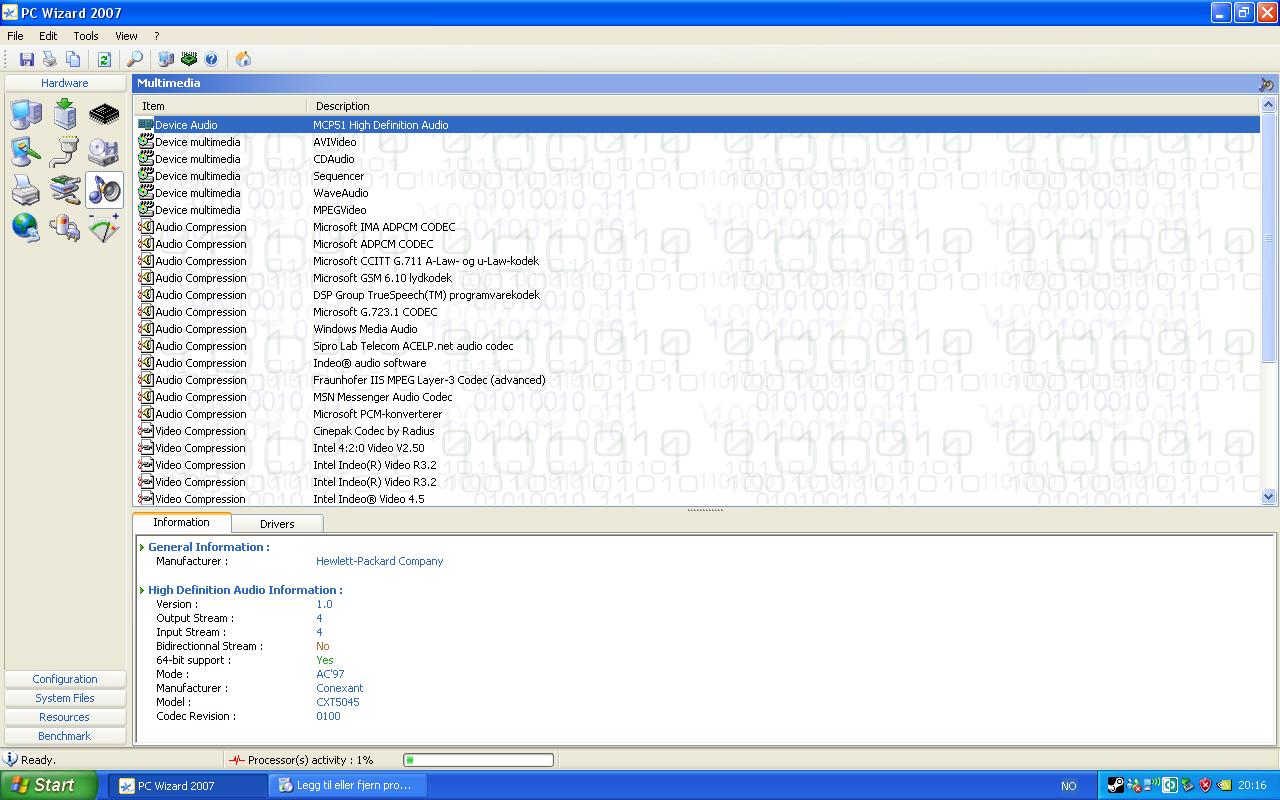Viewport: 1280px width, 800px height.
Task: Select the AVIVideo device multimedia row
Action: pyautogui.click(x=697, y=142)
